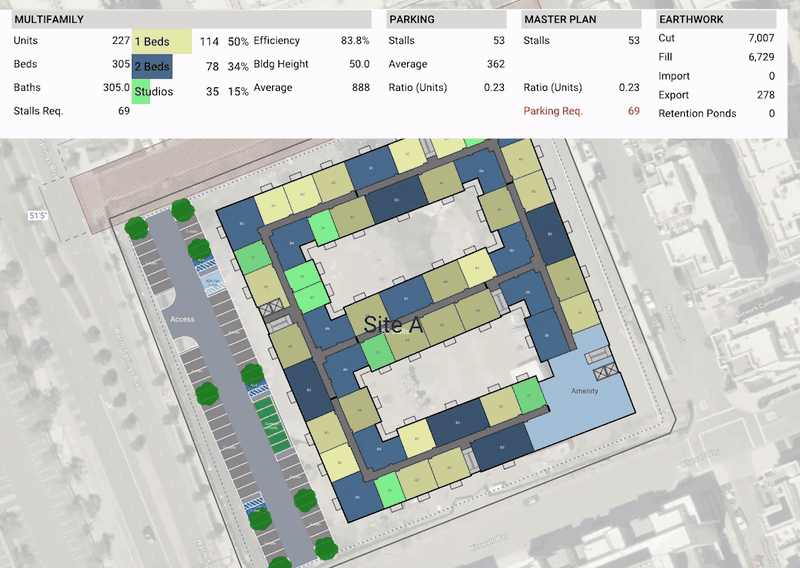
Task: Click the Cut value 7,007
Action: click(761, 38)
